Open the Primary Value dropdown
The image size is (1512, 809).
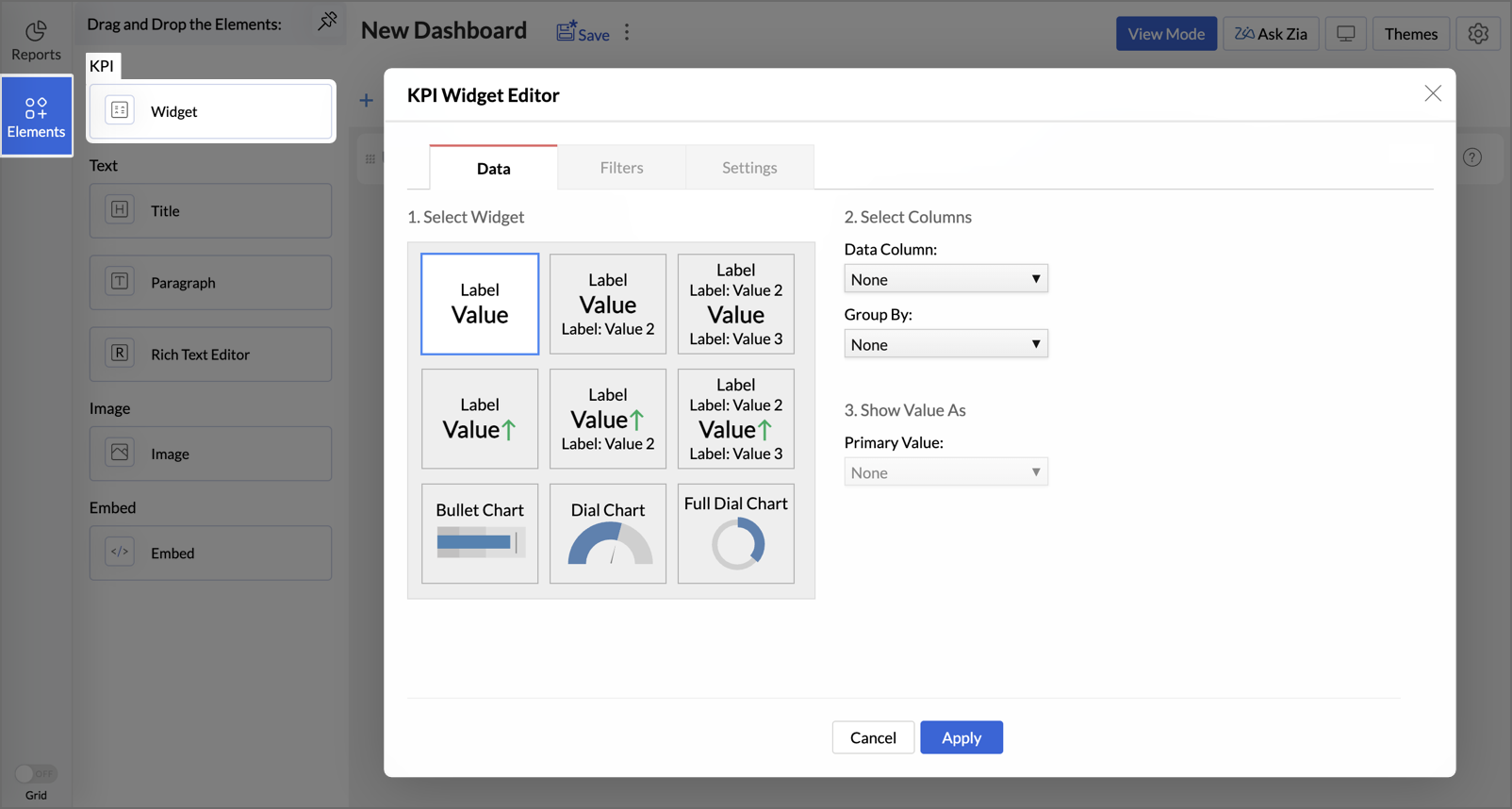(x=945, y=472)
